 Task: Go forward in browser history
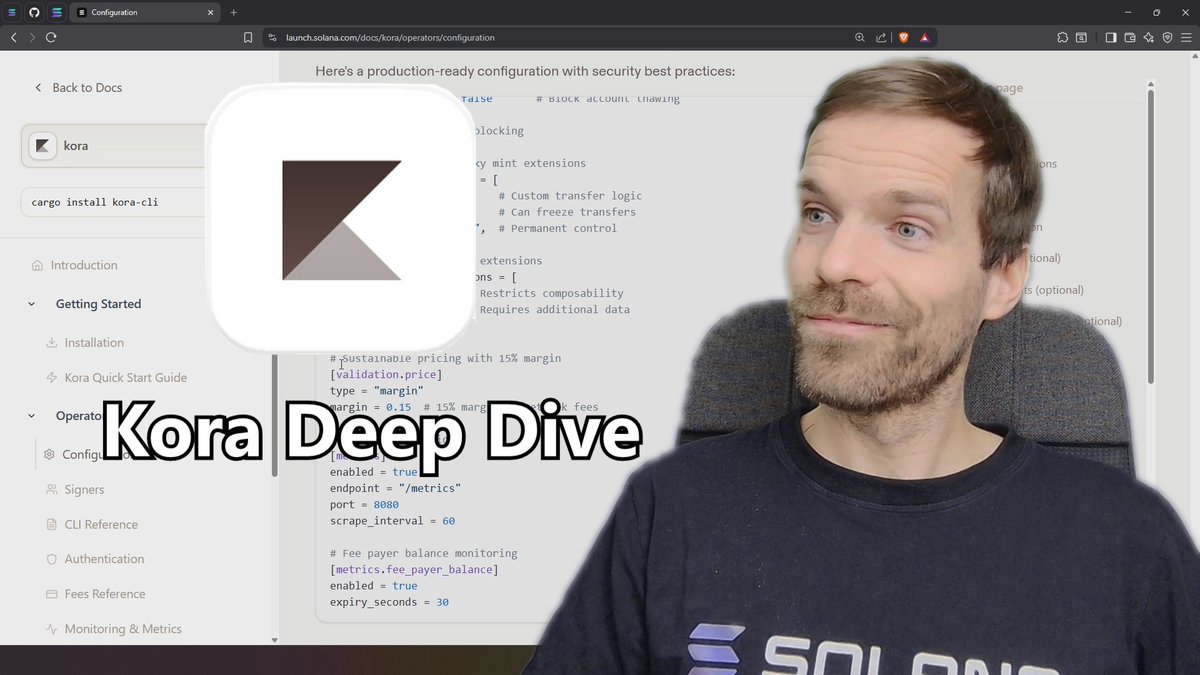click(x=32, y=37)
